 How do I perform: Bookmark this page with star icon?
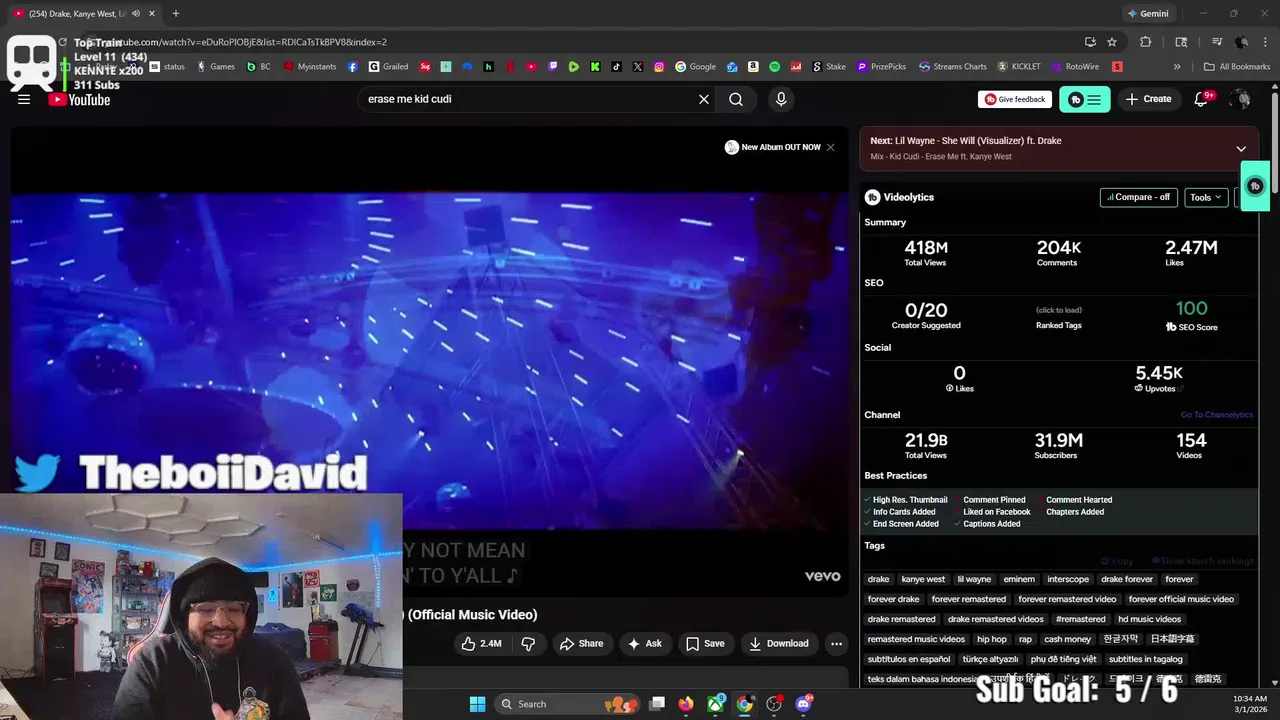pos(1112,42)
